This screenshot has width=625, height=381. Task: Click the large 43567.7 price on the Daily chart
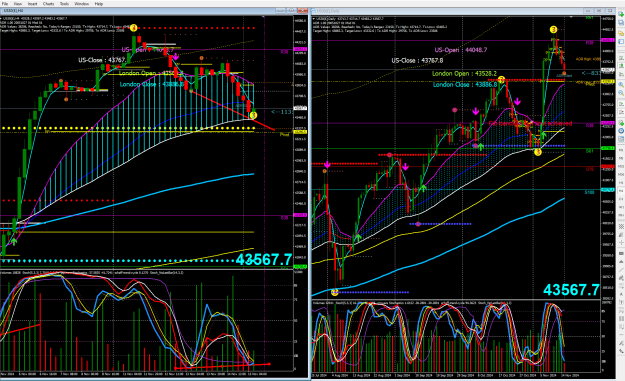click(x=571, y=290)
